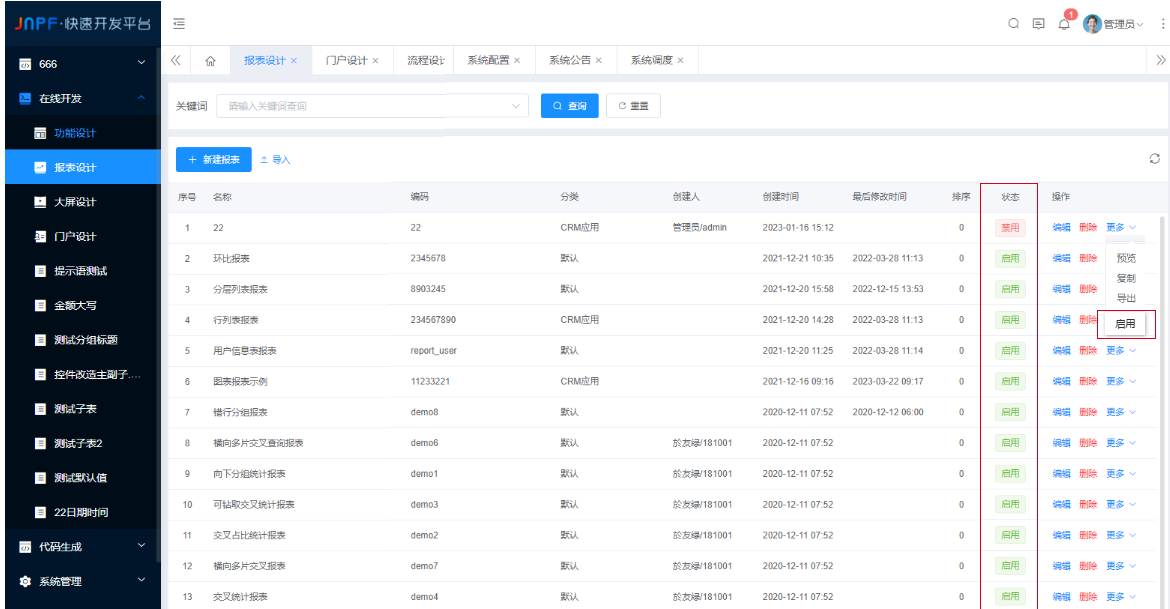Switch to the 门户设计 tab
The width and height of the screenshot is (1170, 609).
coord(346,60)
